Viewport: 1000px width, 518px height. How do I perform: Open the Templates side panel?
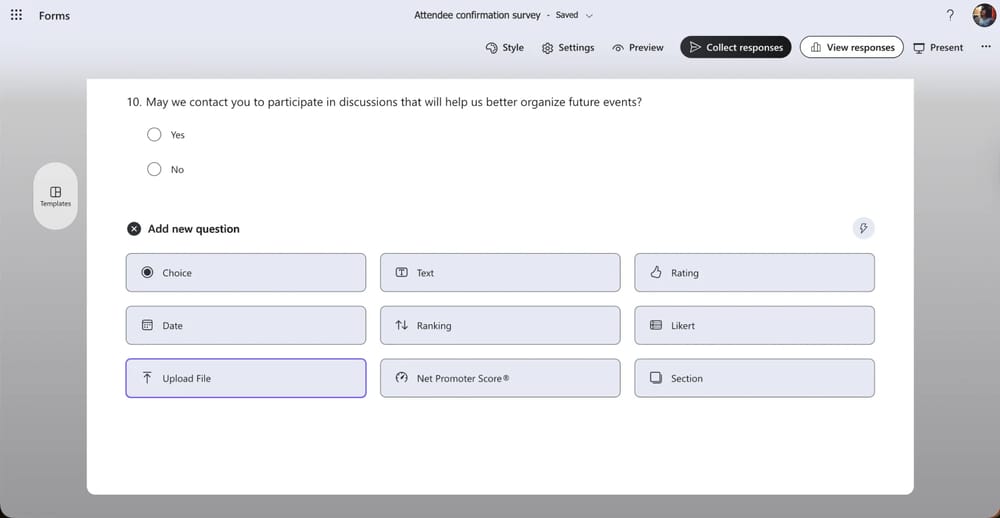[55, 196]
